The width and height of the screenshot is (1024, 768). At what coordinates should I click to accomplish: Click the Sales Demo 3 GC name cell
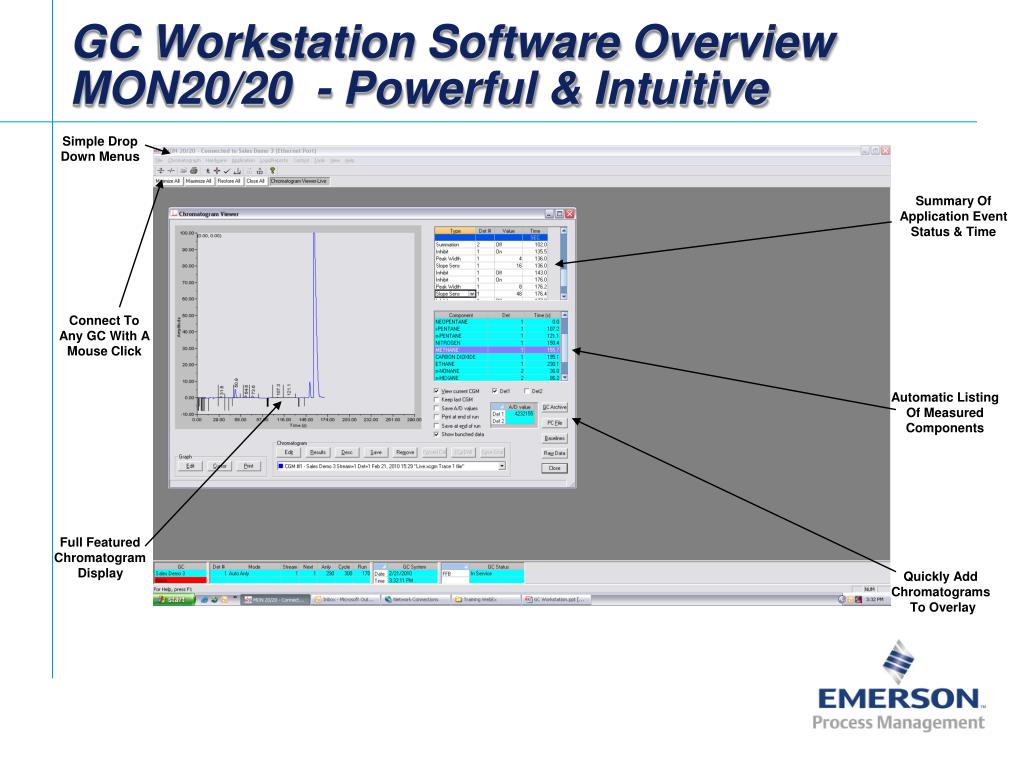[x=180, y=573]
